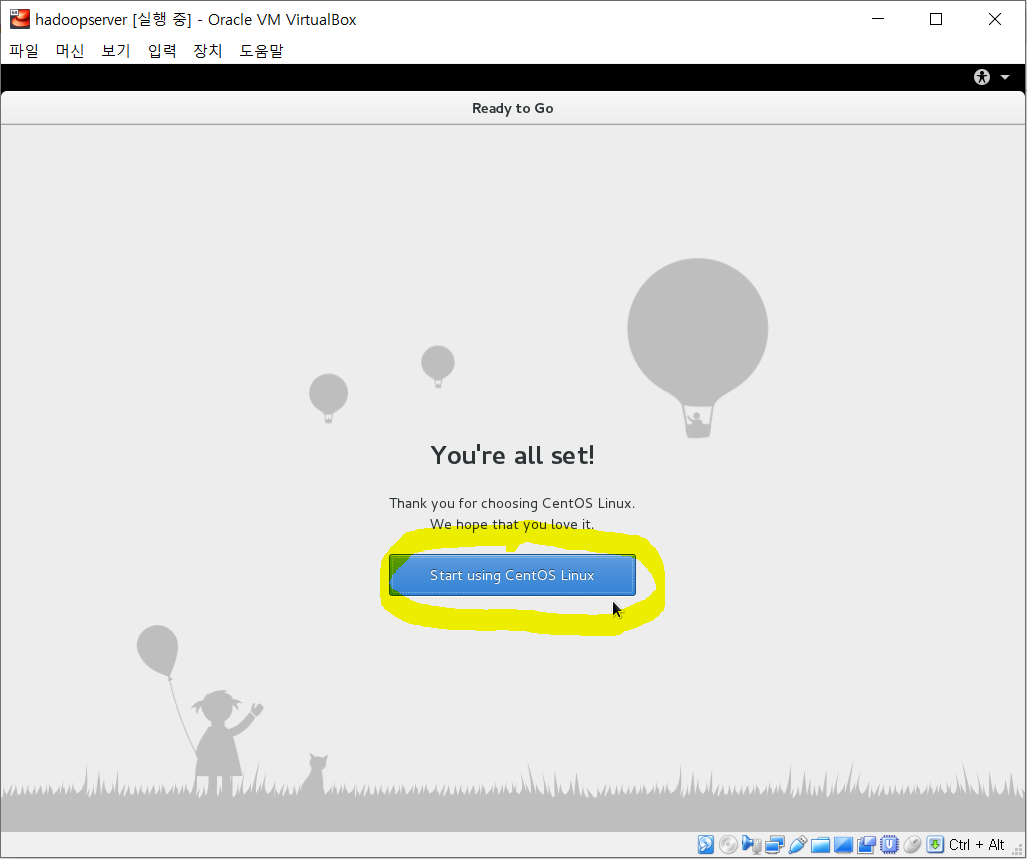Click the display status icon
This screenshot has width=1027, height=859.
click(844, 845)
